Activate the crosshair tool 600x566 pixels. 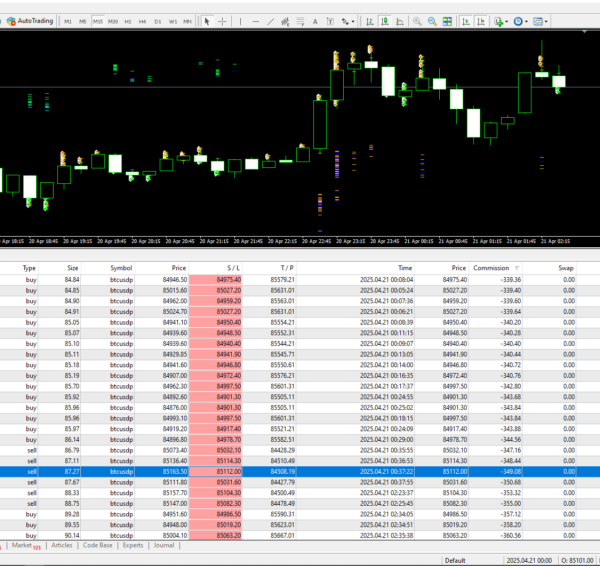(x=222, y=20)
